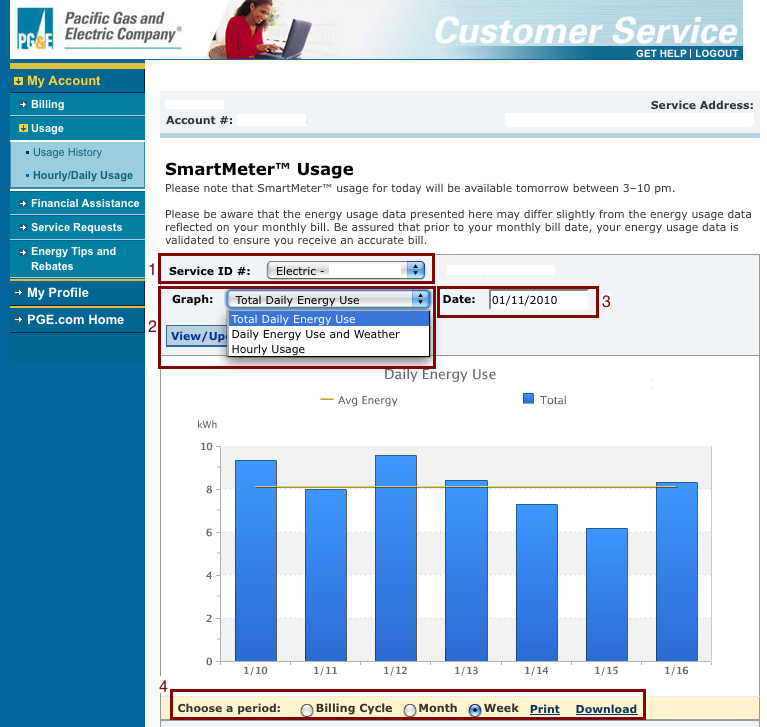
Task: Click the PGE.com Home plus icon
Action: coord(19,320)
